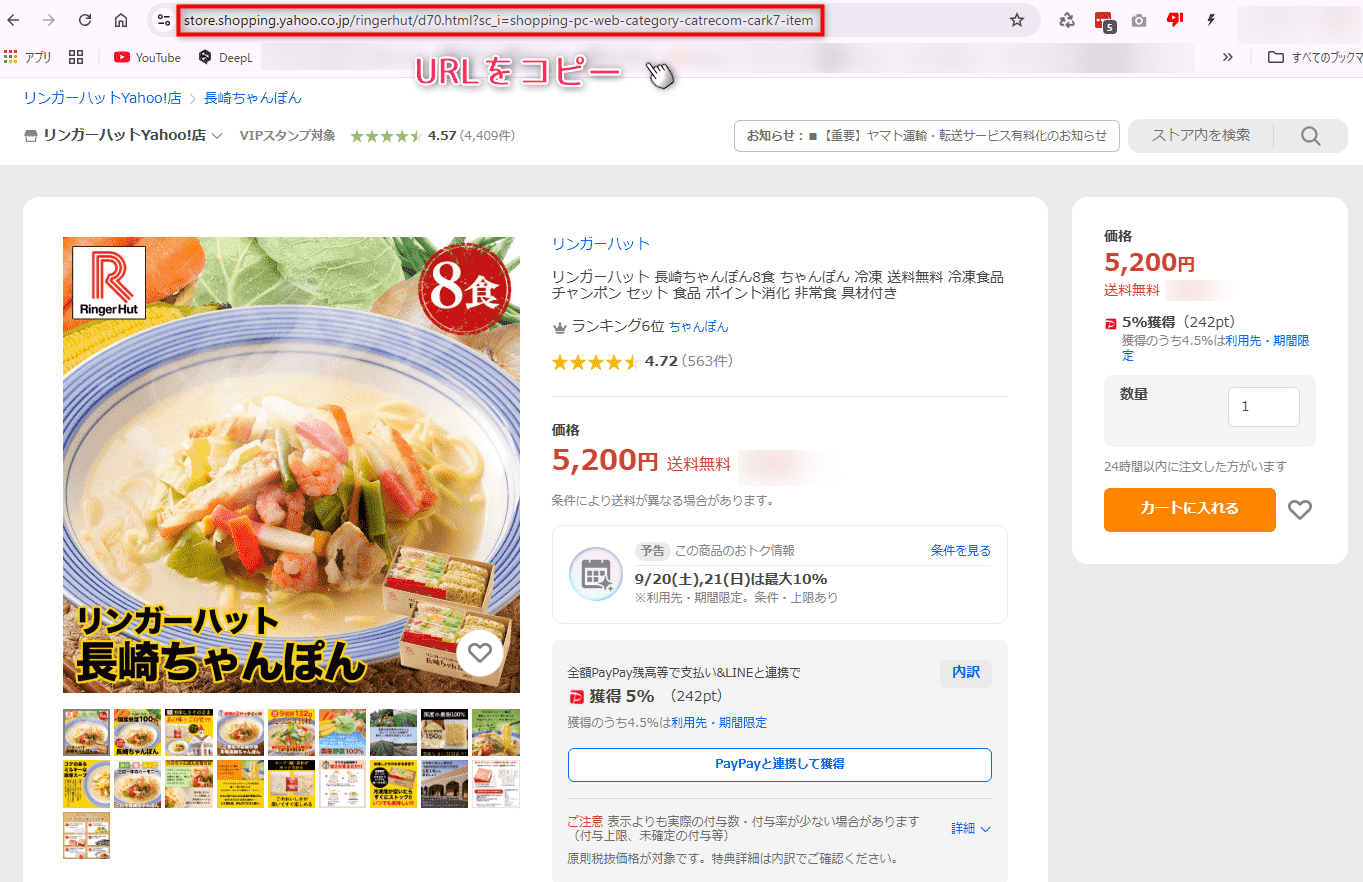The width and height of the screenshot is (1363, 882).
Task: Open the ちゃんぽん ranking category link
Action: 699,327
